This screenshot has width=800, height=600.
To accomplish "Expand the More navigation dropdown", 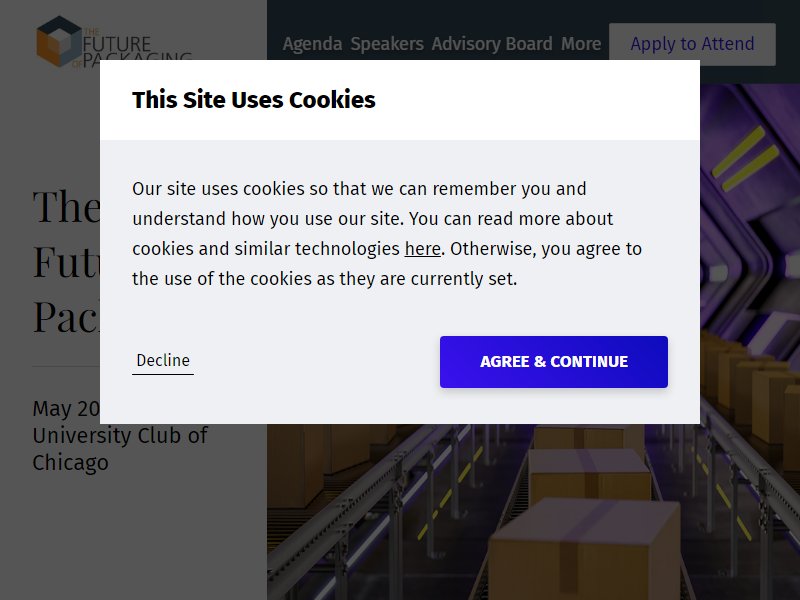I will pos(581,44).
